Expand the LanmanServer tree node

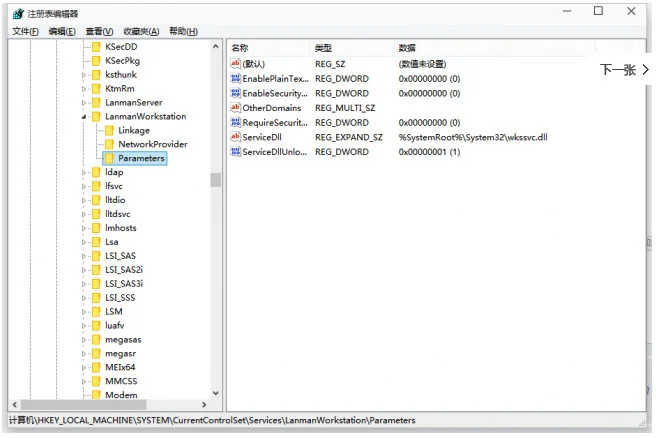pos(84,103)
